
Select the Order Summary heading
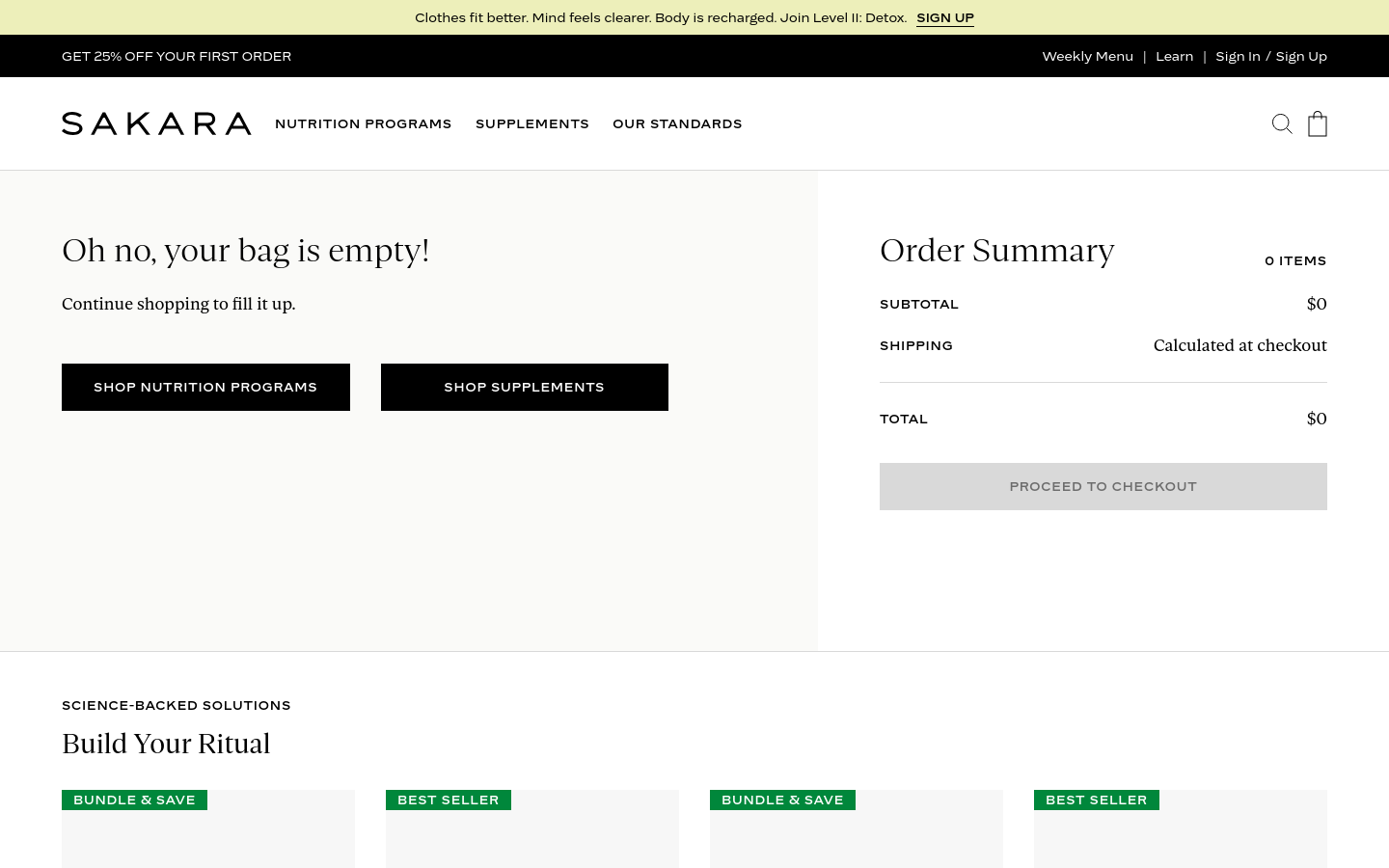tap(997, 250)
